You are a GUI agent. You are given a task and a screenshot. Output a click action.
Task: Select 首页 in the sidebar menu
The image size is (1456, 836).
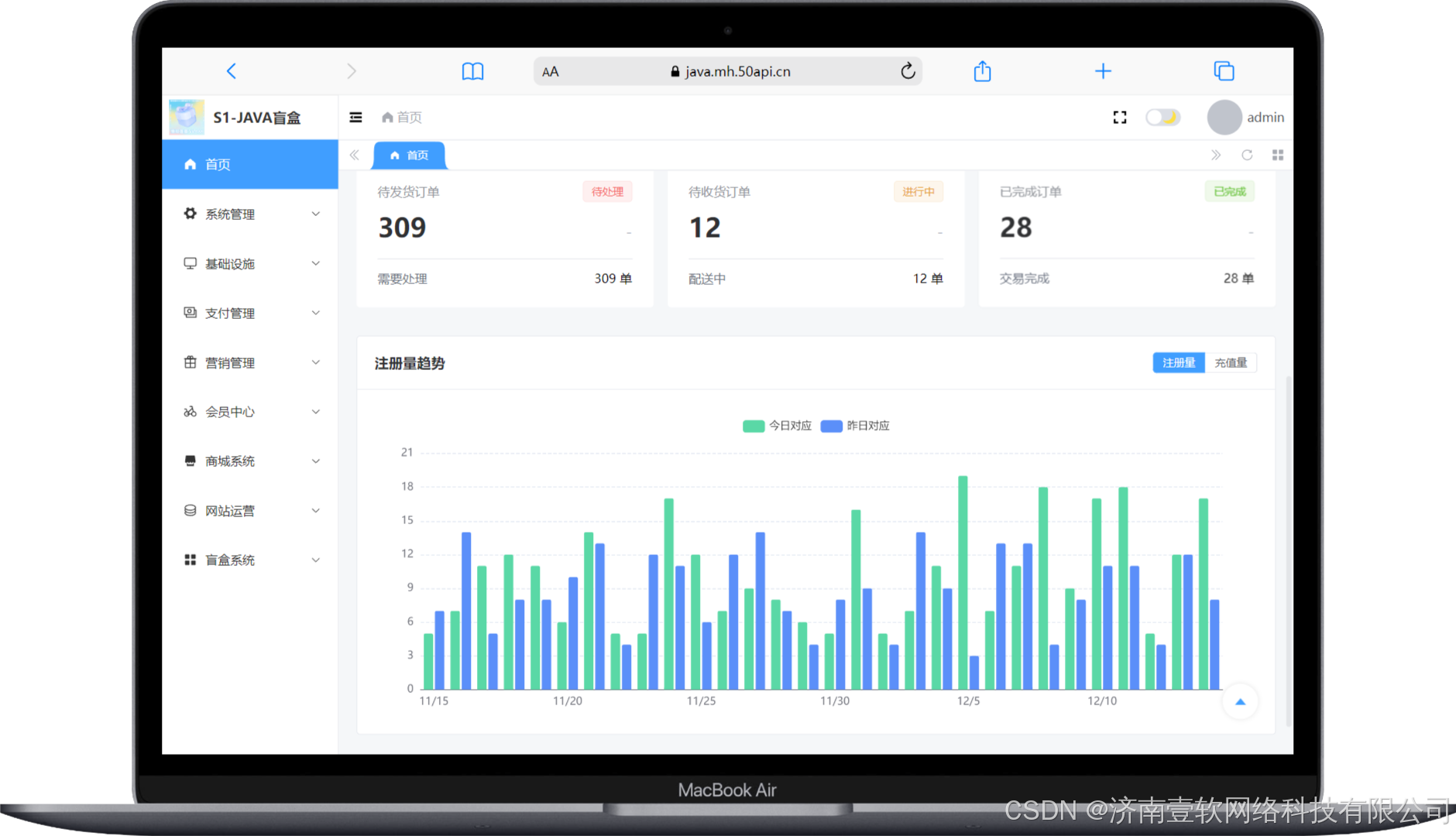(250, 164)
